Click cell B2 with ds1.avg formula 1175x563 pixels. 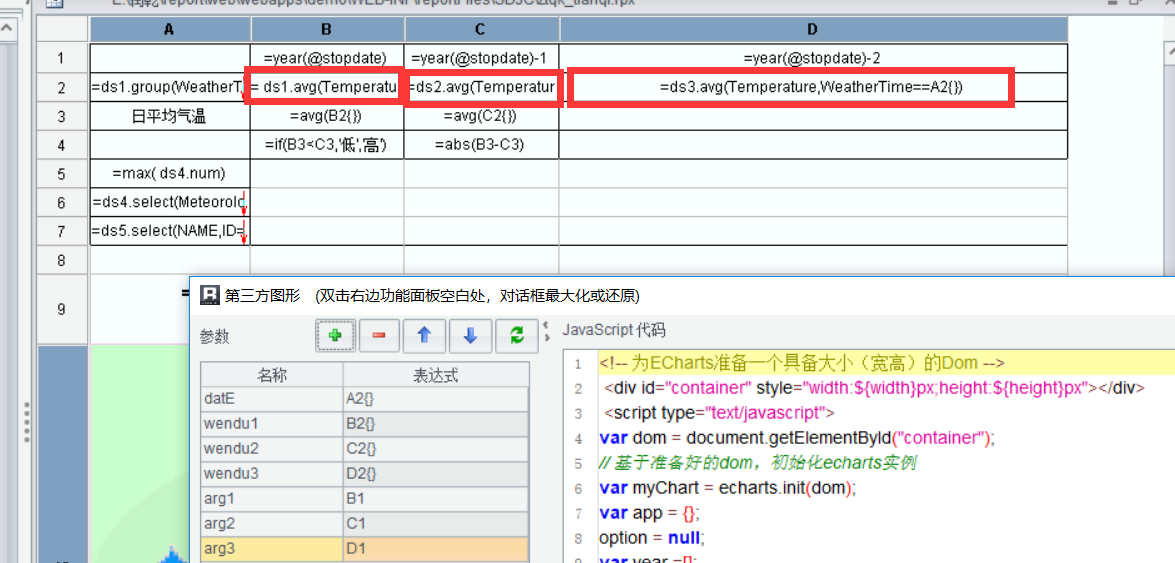326,88
